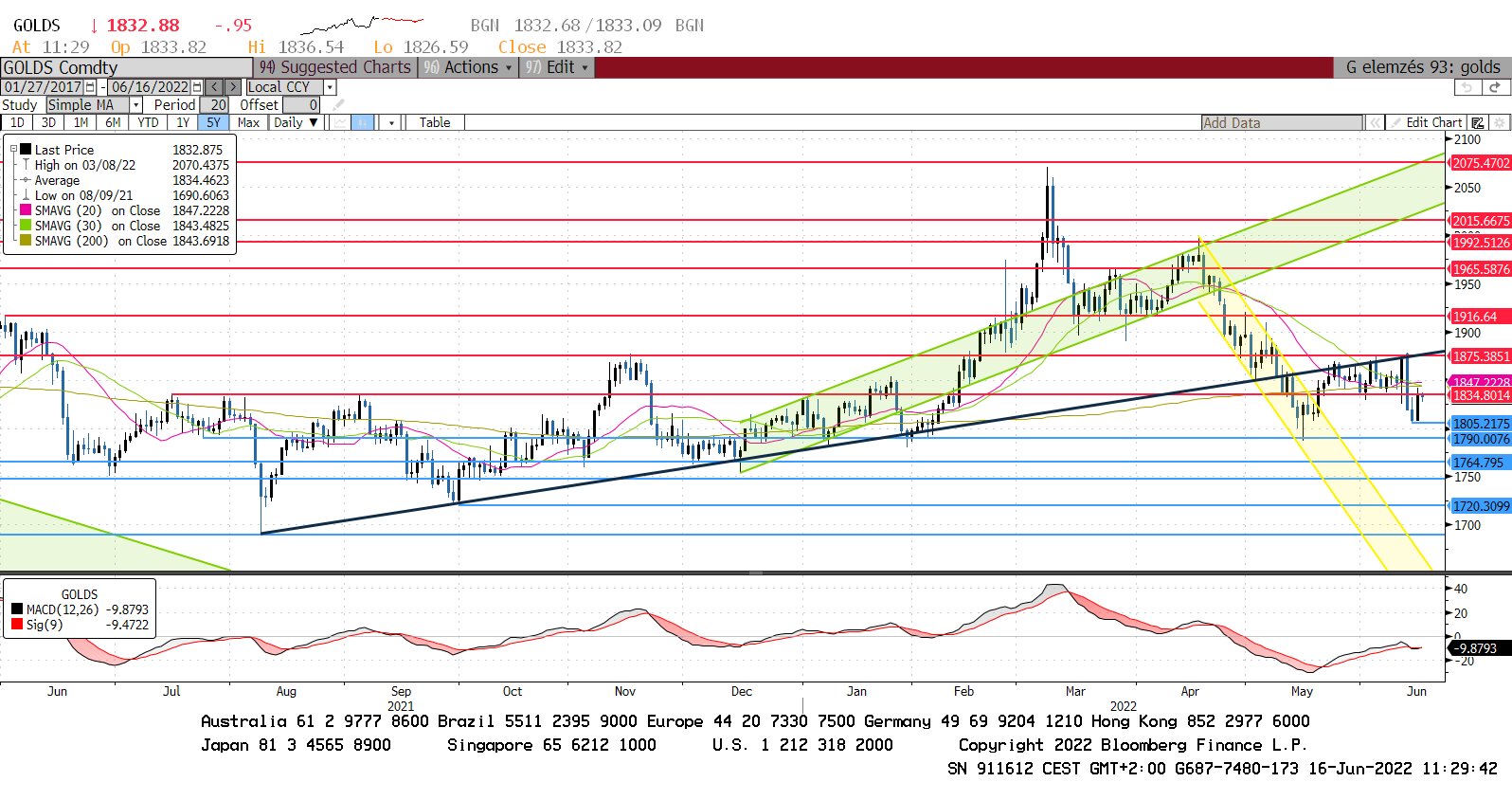
Task: Click the Low marker icon in legend
Action: [26, 195]
